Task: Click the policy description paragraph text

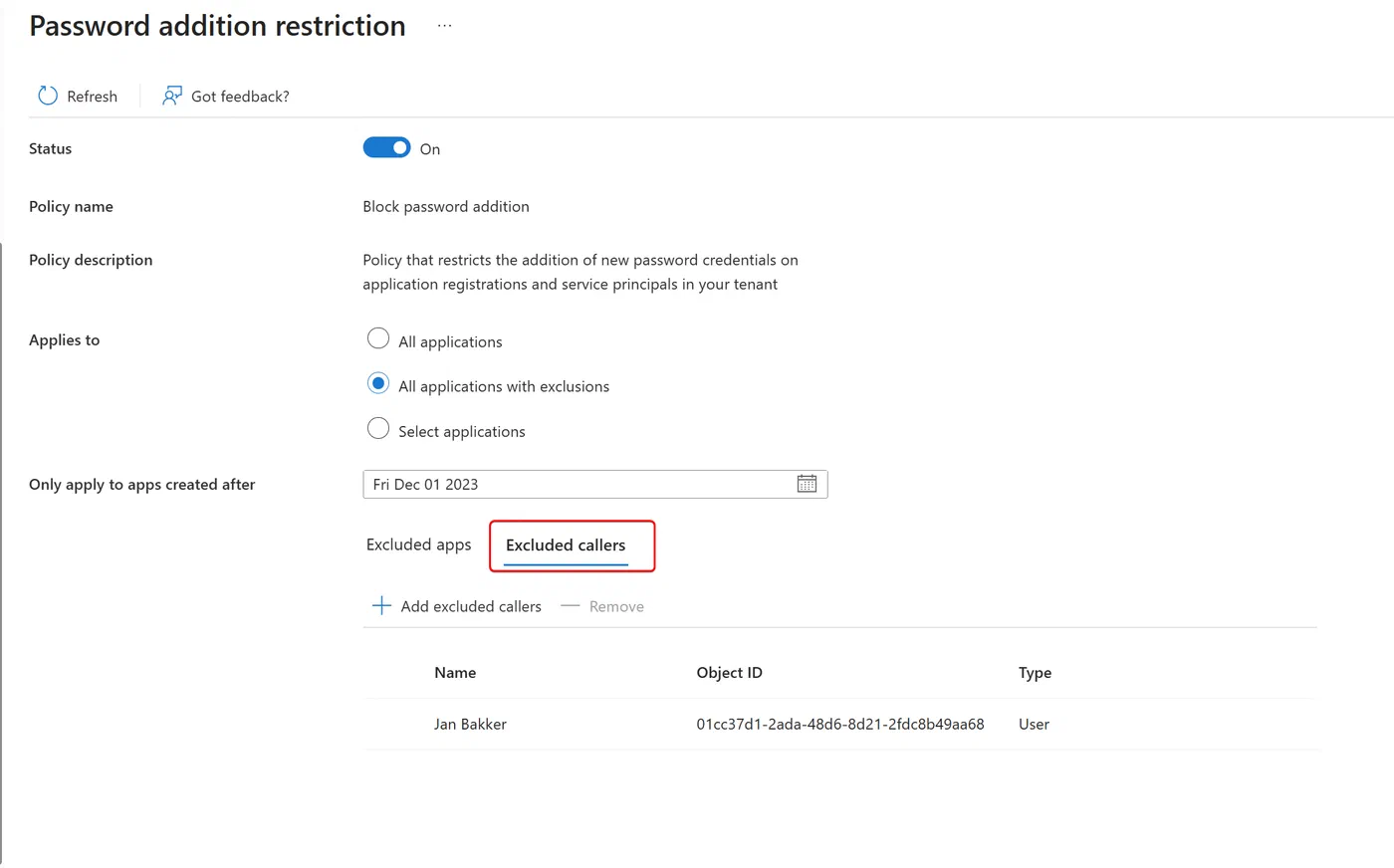Action: click(x=581, y=272)
